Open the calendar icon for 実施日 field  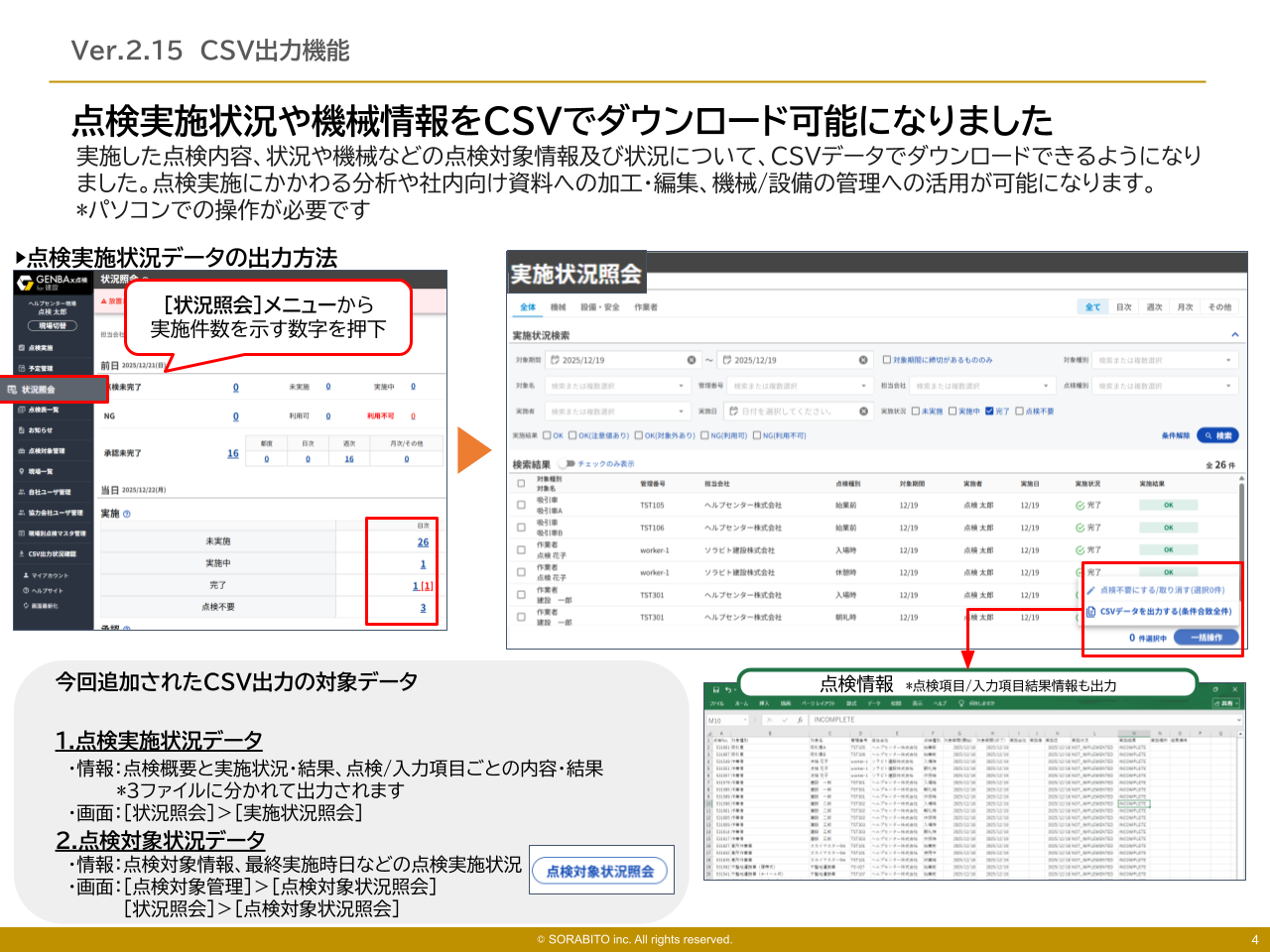[733, 411]
